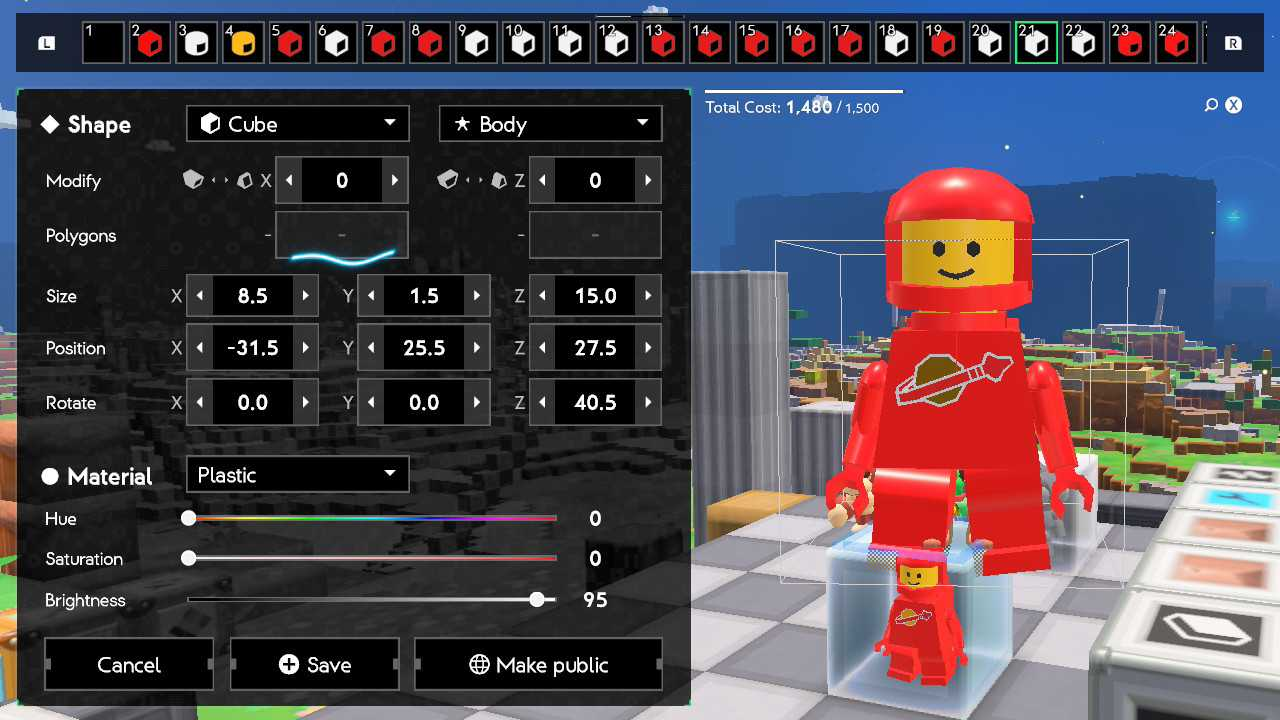
Task: Cancel the shape edits
Action: point(129,665)
